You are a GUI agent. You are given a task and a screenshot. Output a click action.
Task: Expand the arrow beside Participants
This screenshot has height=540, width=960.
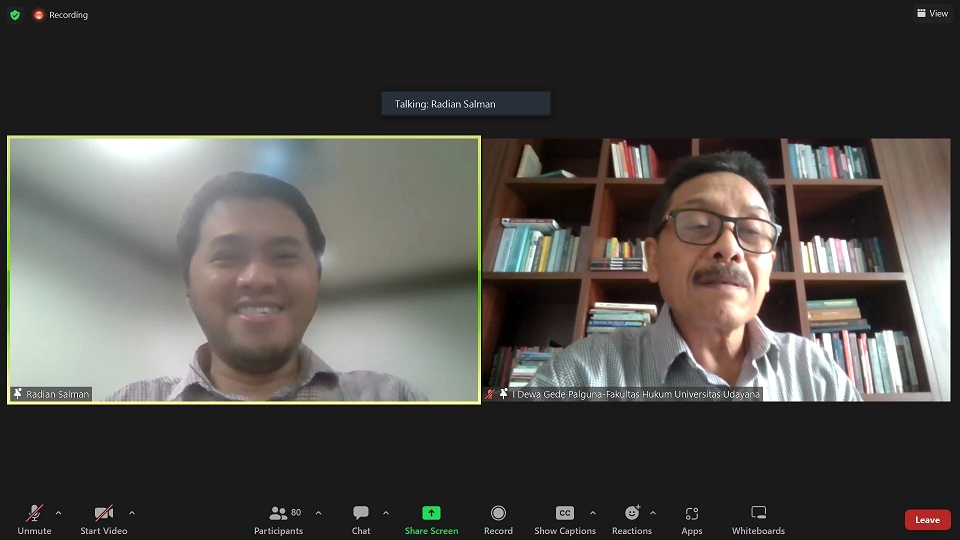(318, 513)
